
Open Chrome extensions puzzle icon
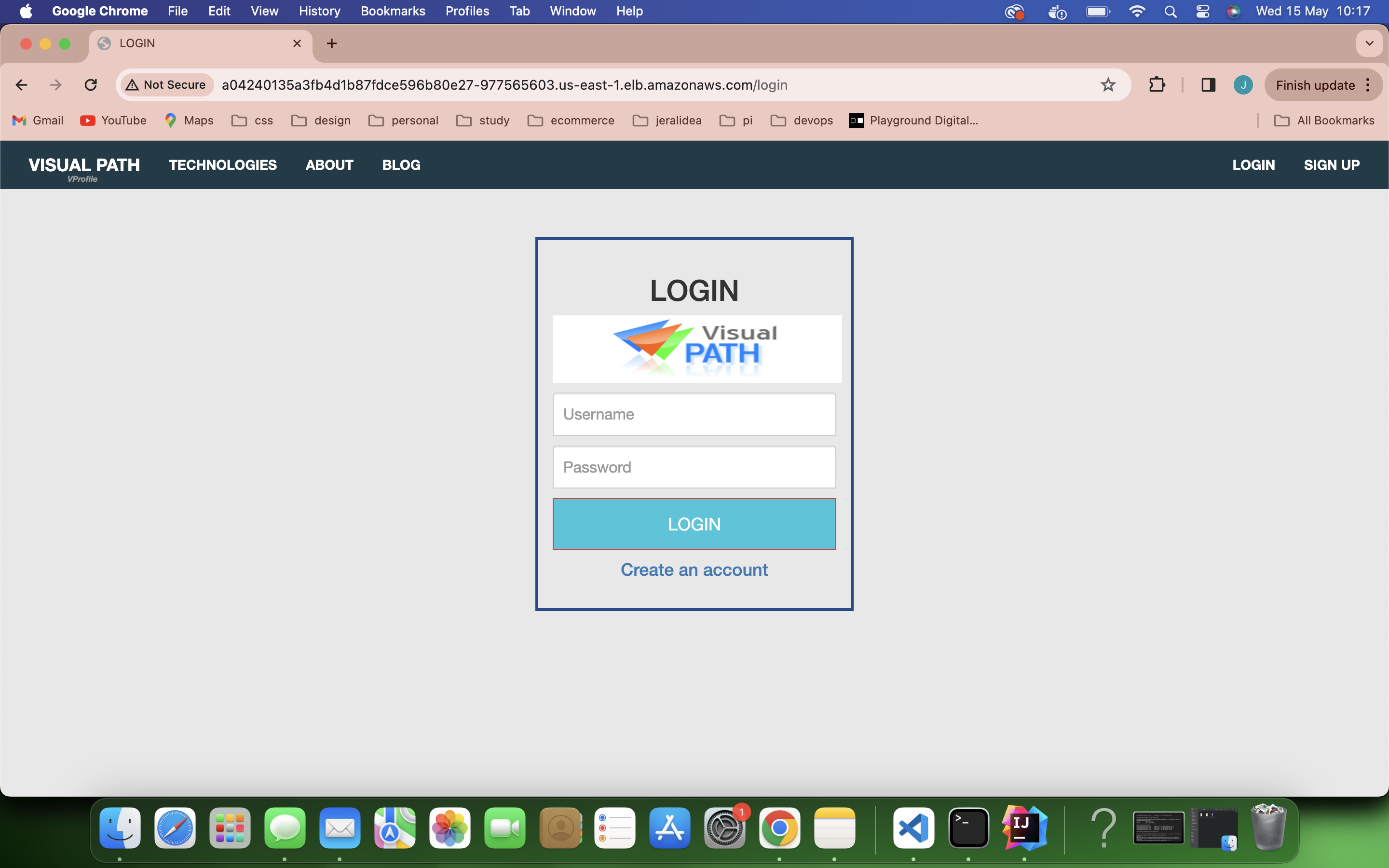point(1157,85)
